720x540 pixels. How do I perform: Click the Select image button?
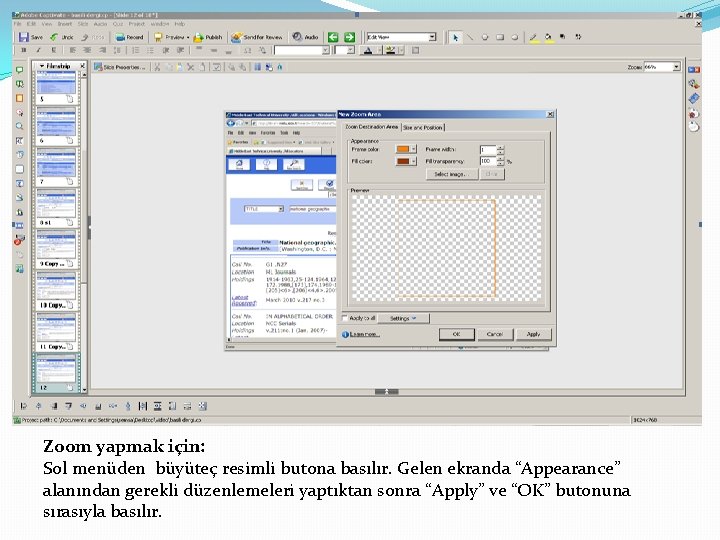(450, 174)
